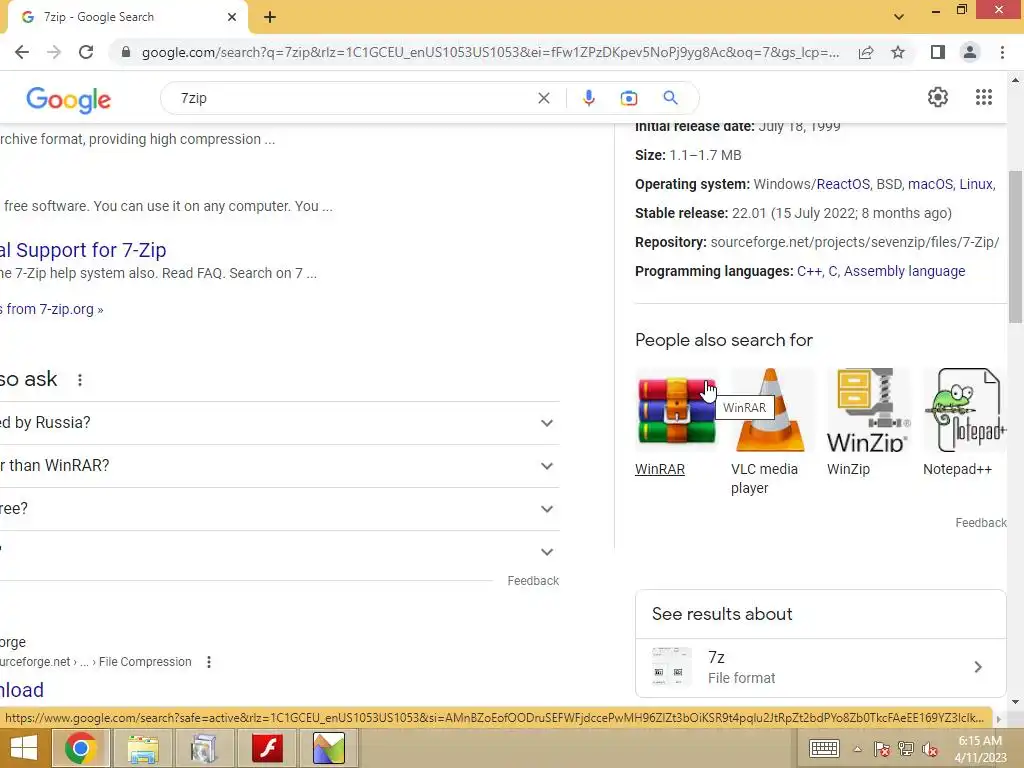Open the 7z File format result
The image size is (1024, 768).
[x=820, y=667]
